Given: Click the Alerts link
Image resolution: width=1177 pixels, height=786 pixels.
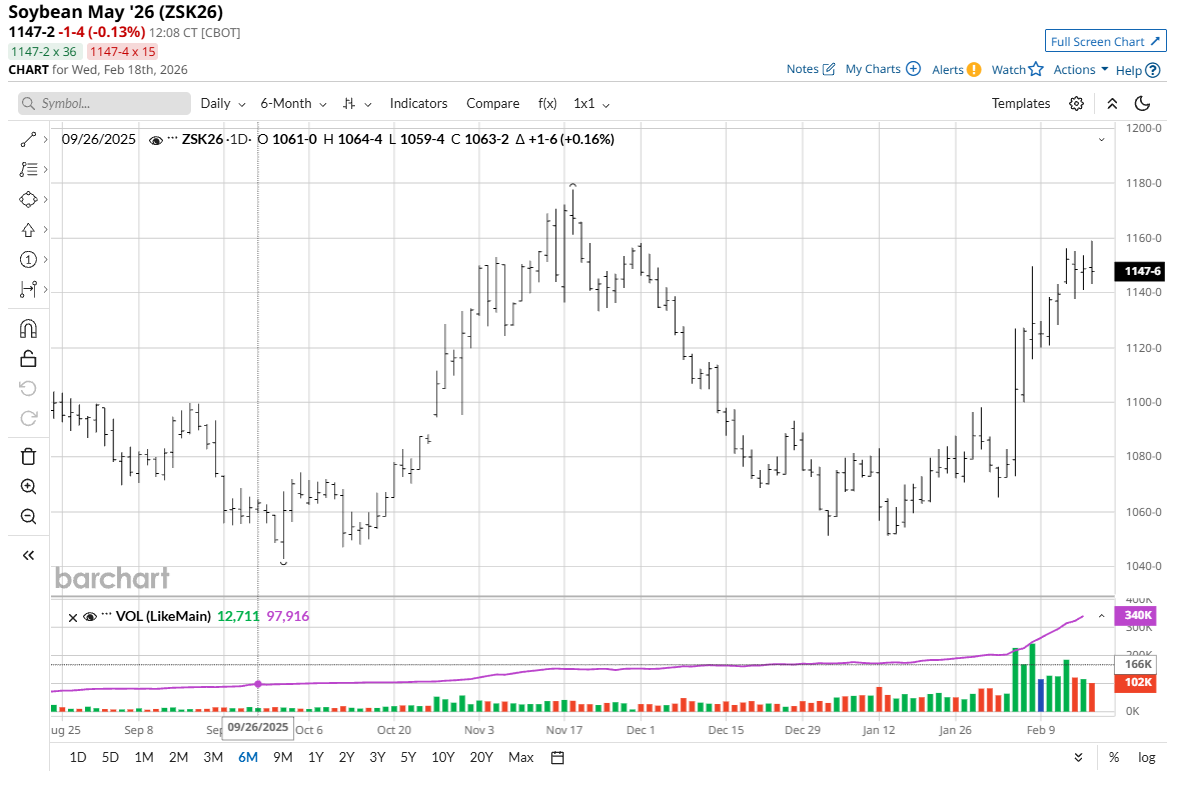Looking at the screenshot, I should [x=947, y=70].
